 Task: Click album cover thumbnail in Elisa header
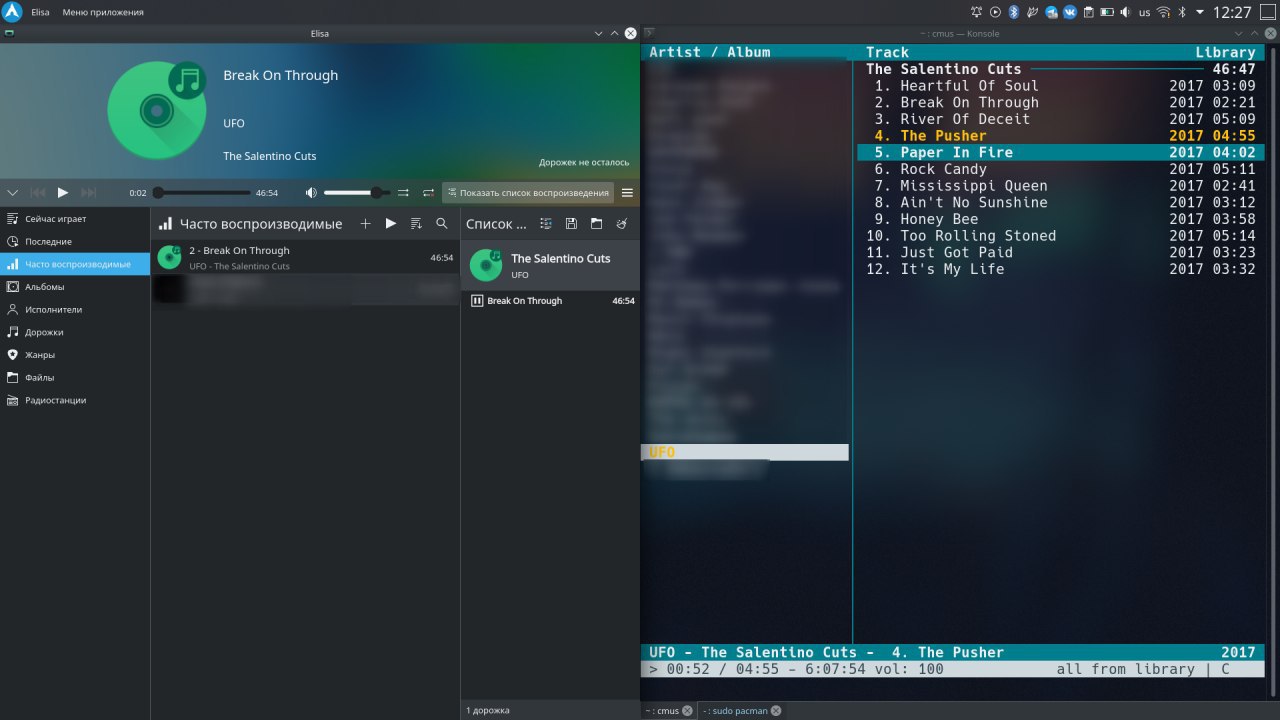tap(157, 109)
